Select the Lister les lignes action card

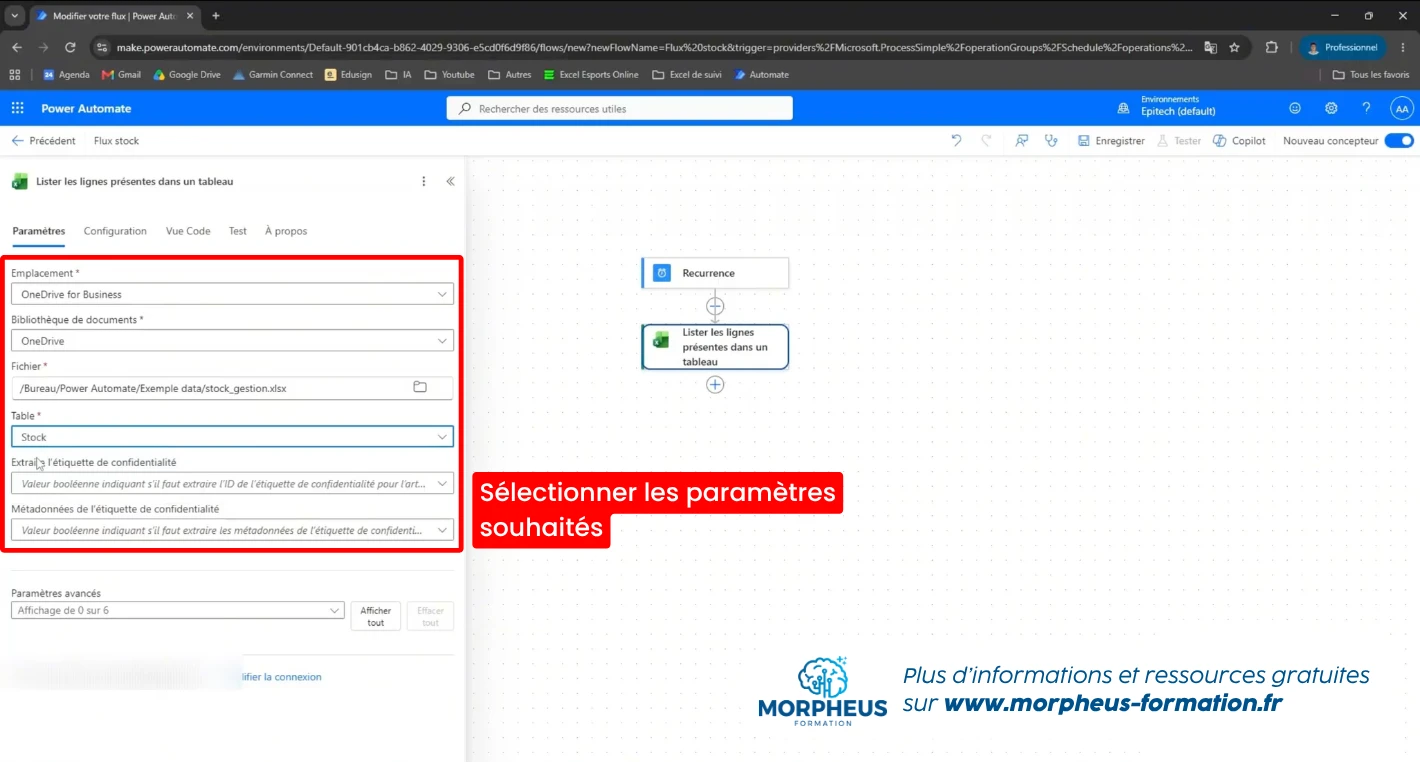715,347
